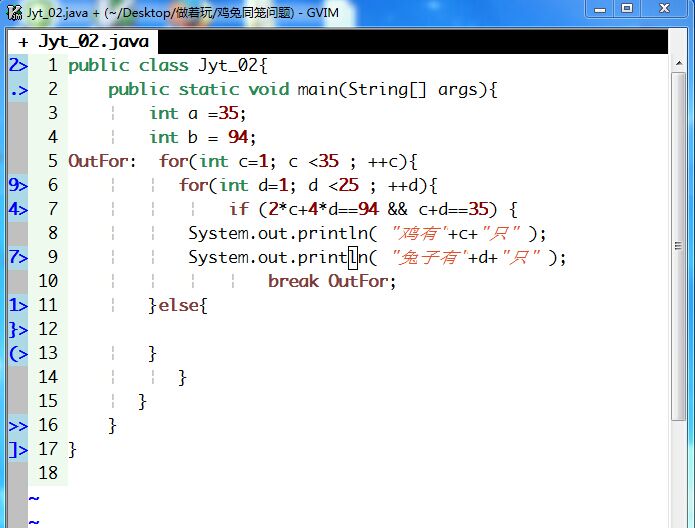The height and width of the screenshot is (528, 695).
Task: Click the '.>' sign marker on line 2
Action: click(18, 90)
